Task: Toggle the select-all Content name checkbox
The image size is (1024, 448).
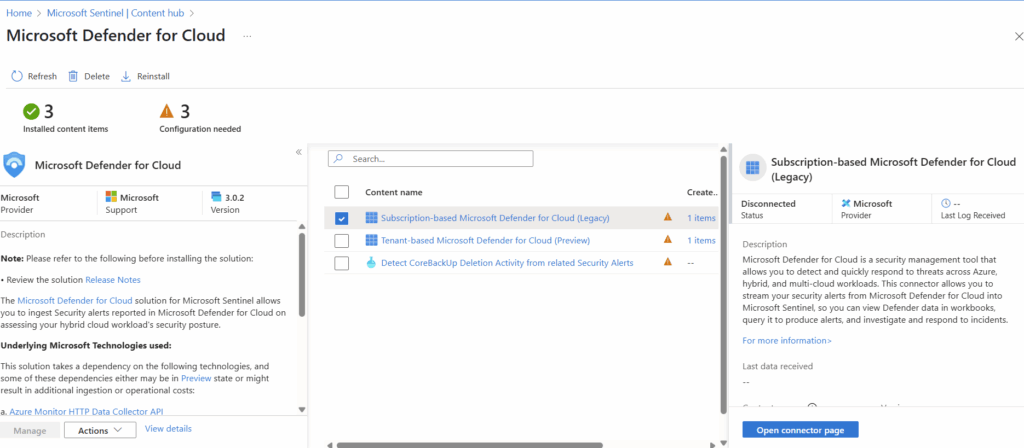Action: pos(342,192)
